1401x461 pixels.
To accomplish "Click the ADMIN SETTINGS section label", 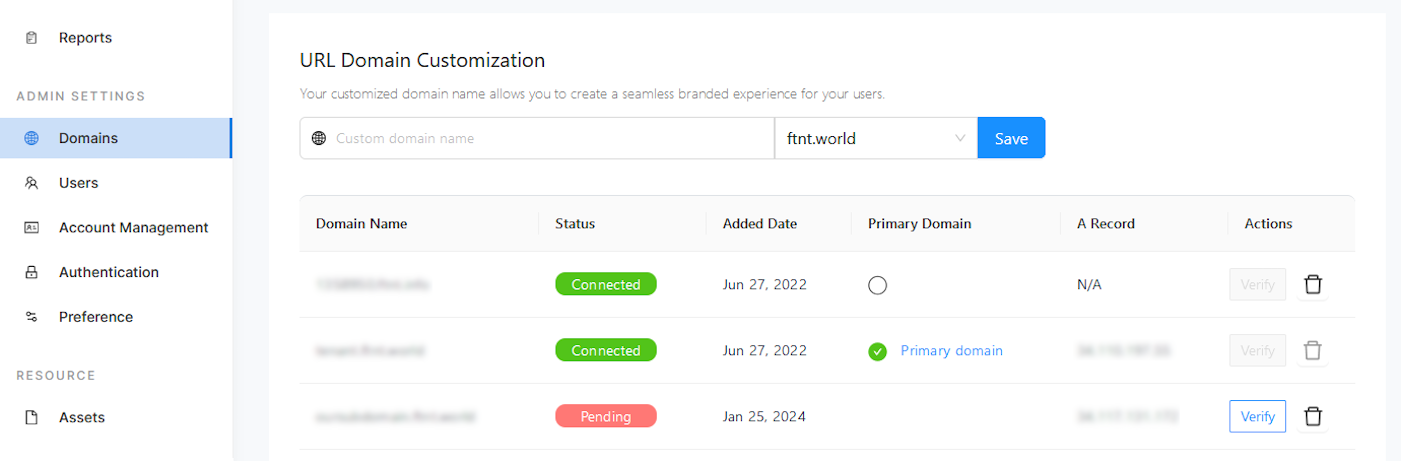I will pyautogui.click(x=81, y=97).
